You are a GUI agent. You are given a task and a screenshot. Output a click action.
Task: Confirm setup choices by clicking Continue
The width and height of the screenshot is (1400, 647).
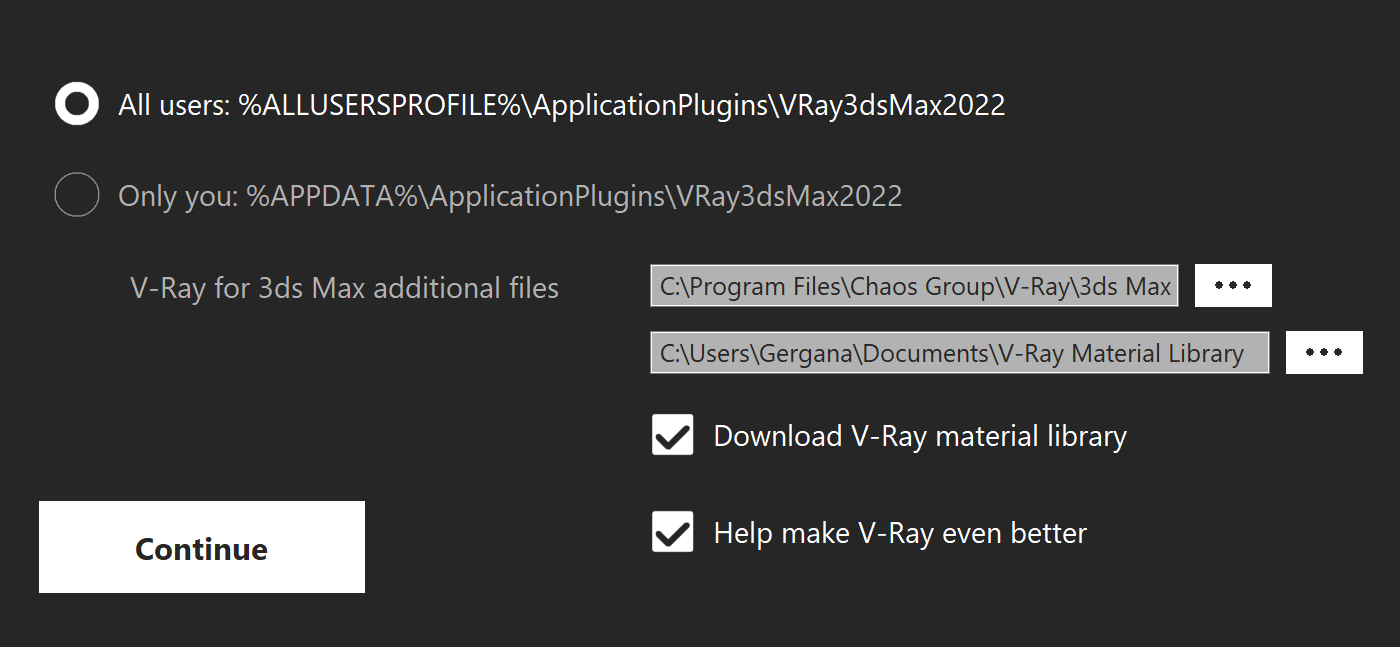click(201, 547)
